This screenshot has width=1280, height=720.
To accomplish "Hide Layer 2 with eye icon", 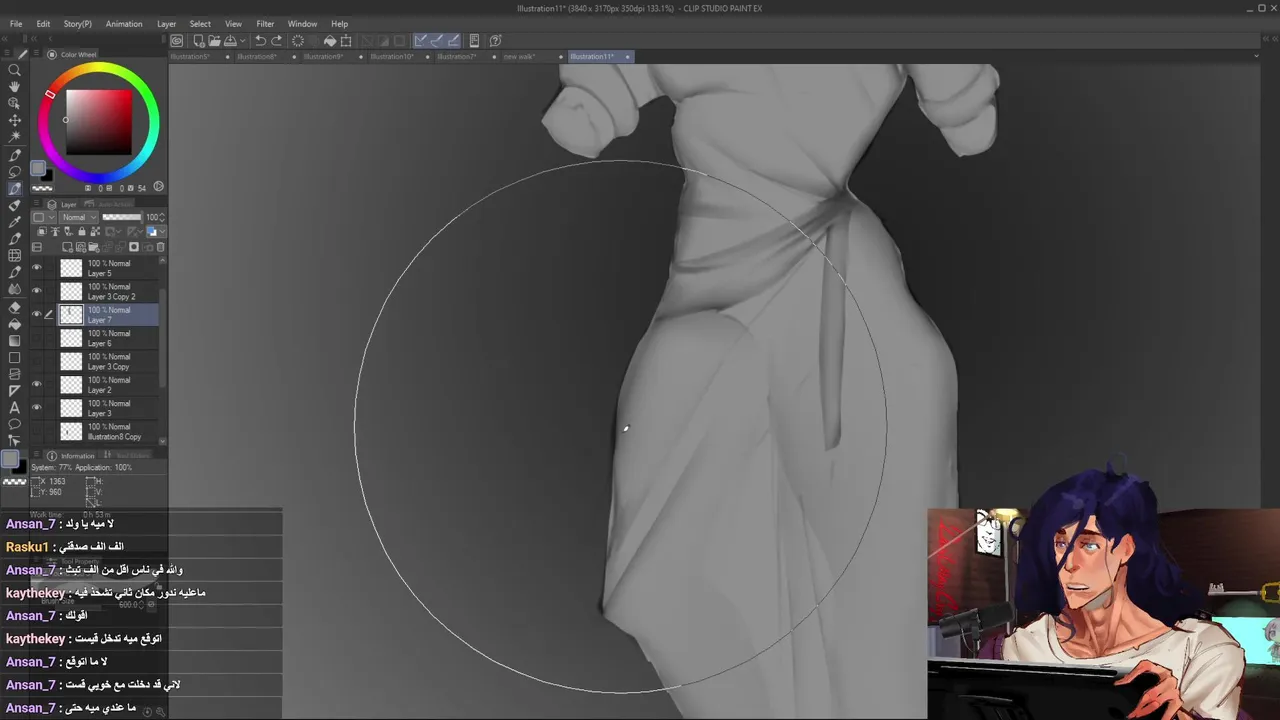I will (x=37, y=384).
